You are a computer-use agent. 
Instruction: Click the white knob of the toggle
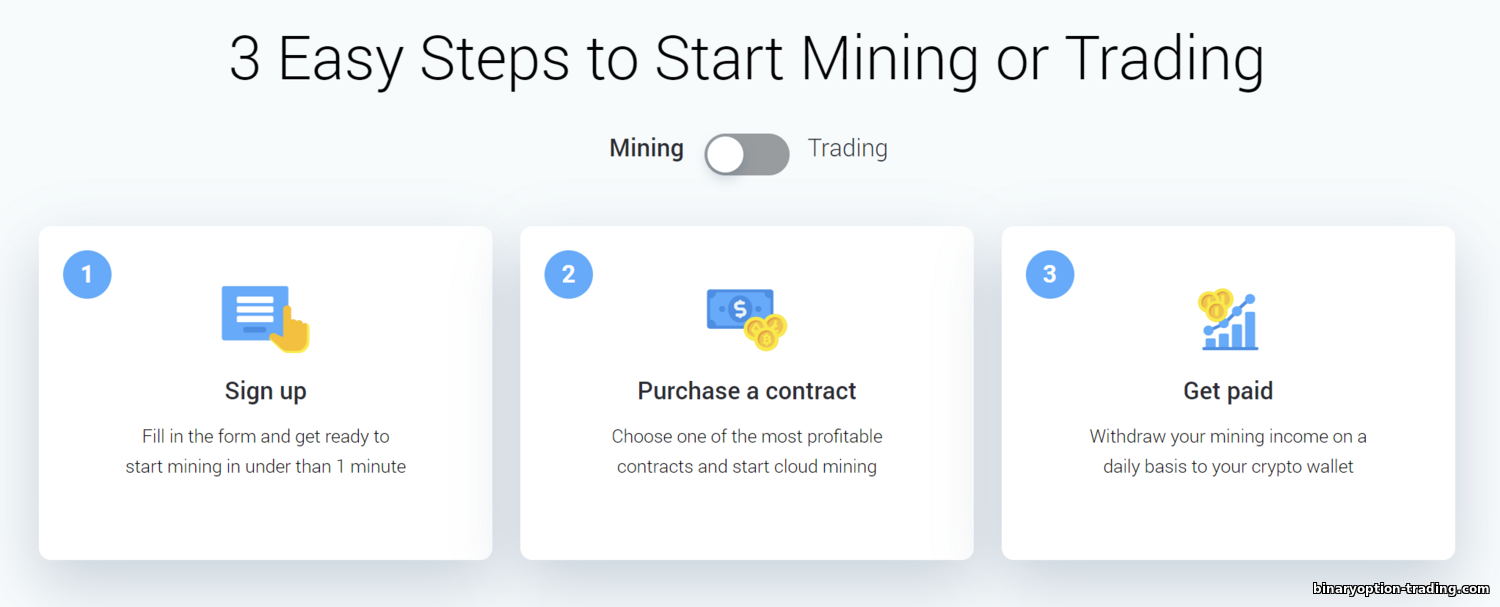coord(726,155)
